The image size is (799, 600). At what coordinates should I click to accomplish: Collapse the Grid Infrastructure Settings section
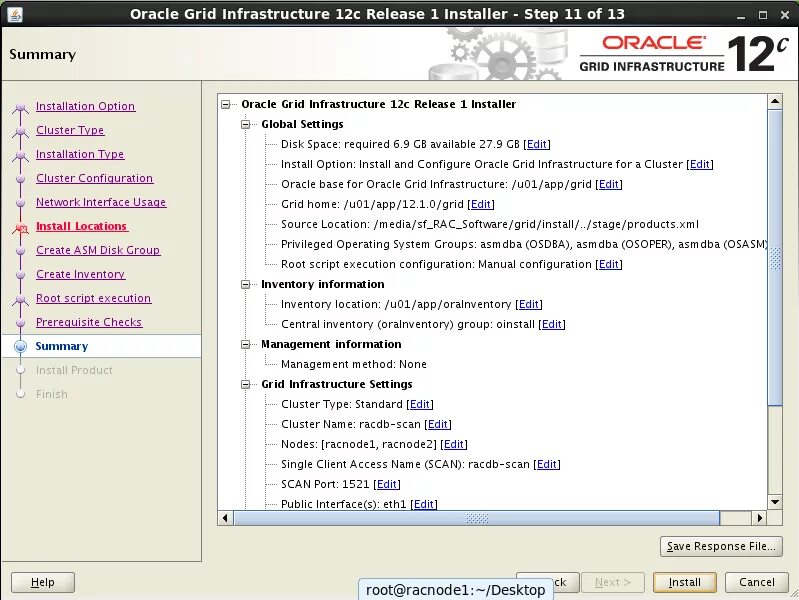246,384
